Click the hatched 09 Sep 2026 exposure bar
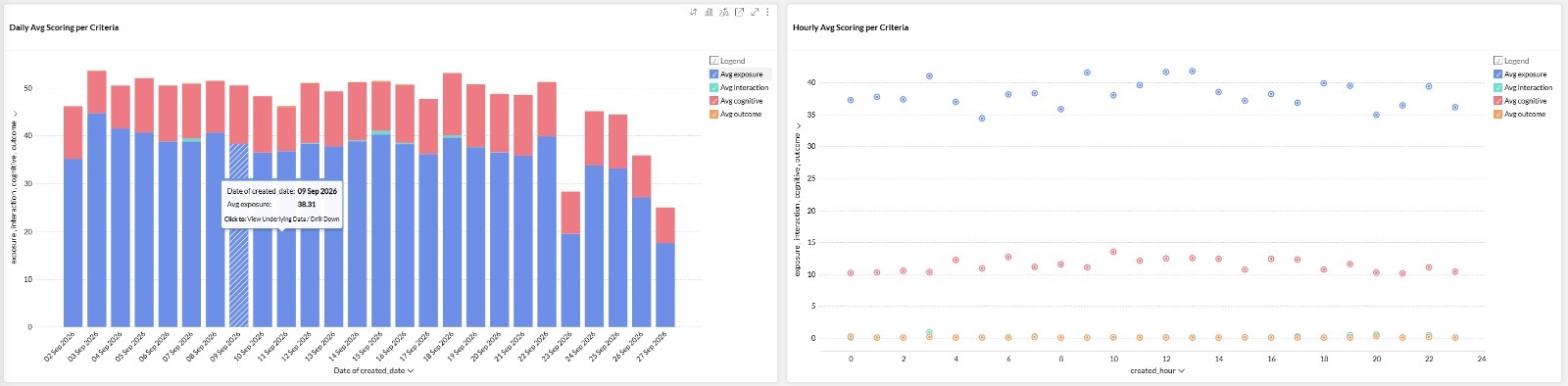 click(239, 235)
